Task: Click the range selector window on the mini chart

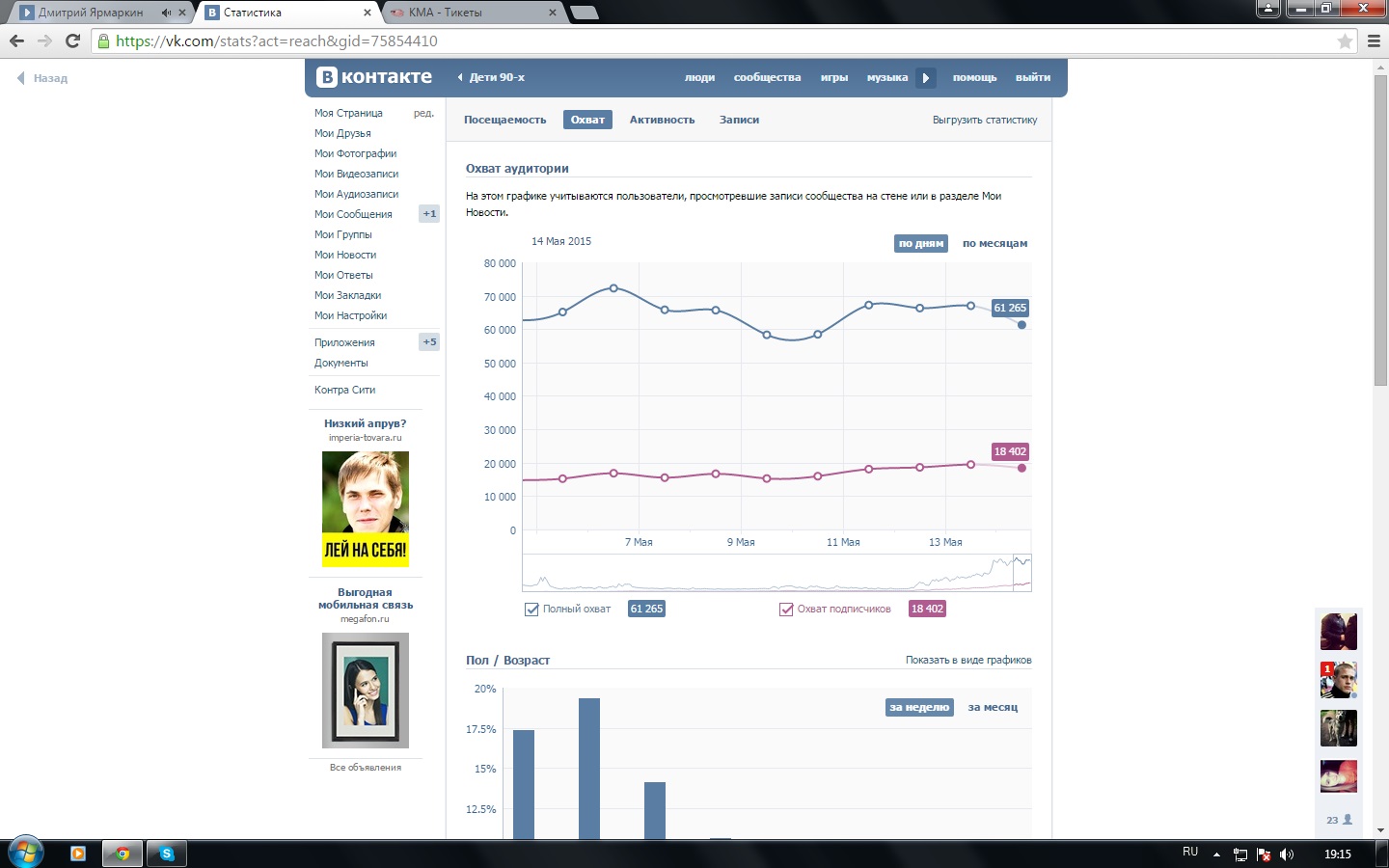Action: 1021,573
